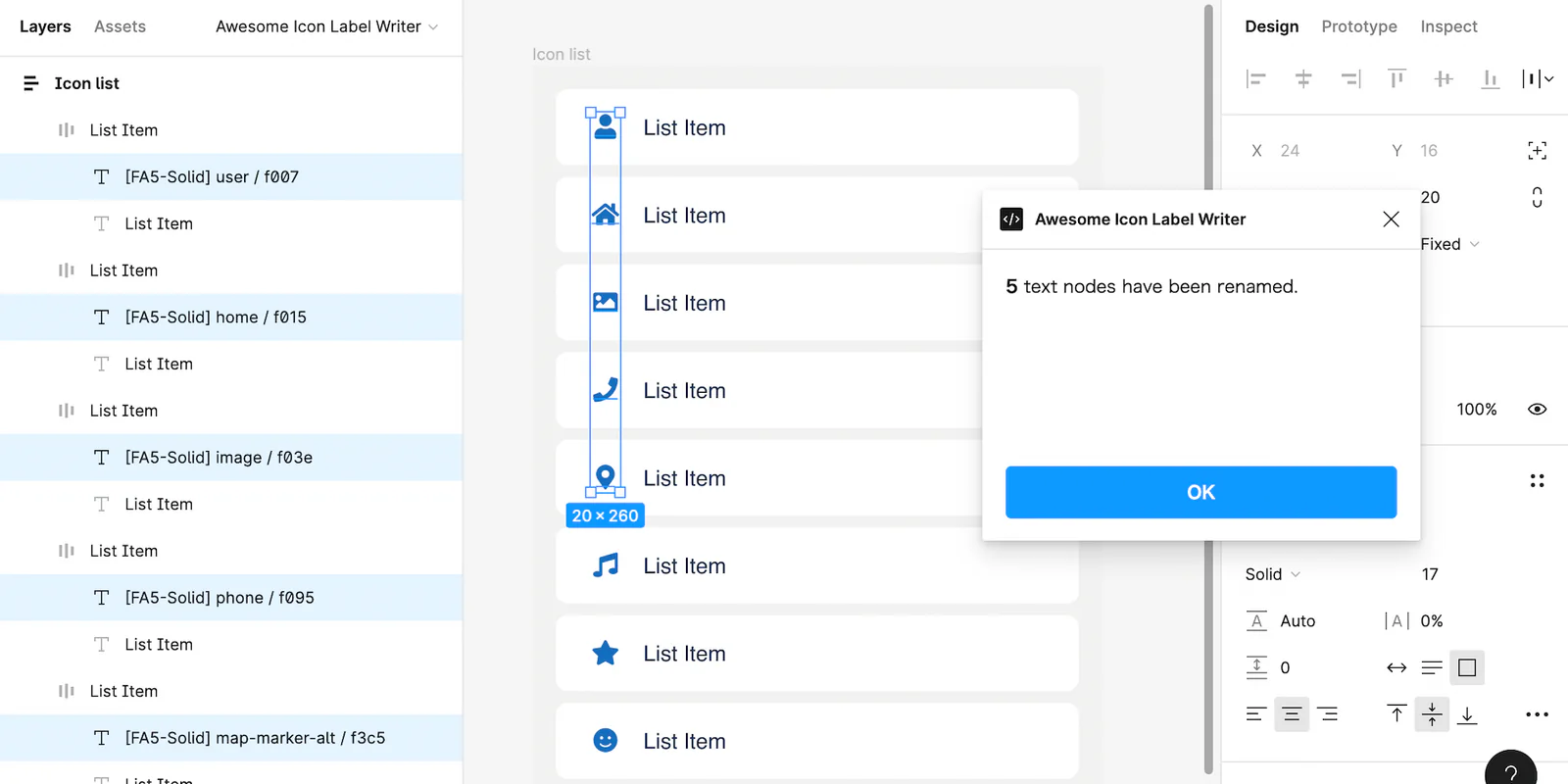The image size is (1568, 784).
Task: Click the canvas vertical scrollbar
Action: [x=1208, y=390]
